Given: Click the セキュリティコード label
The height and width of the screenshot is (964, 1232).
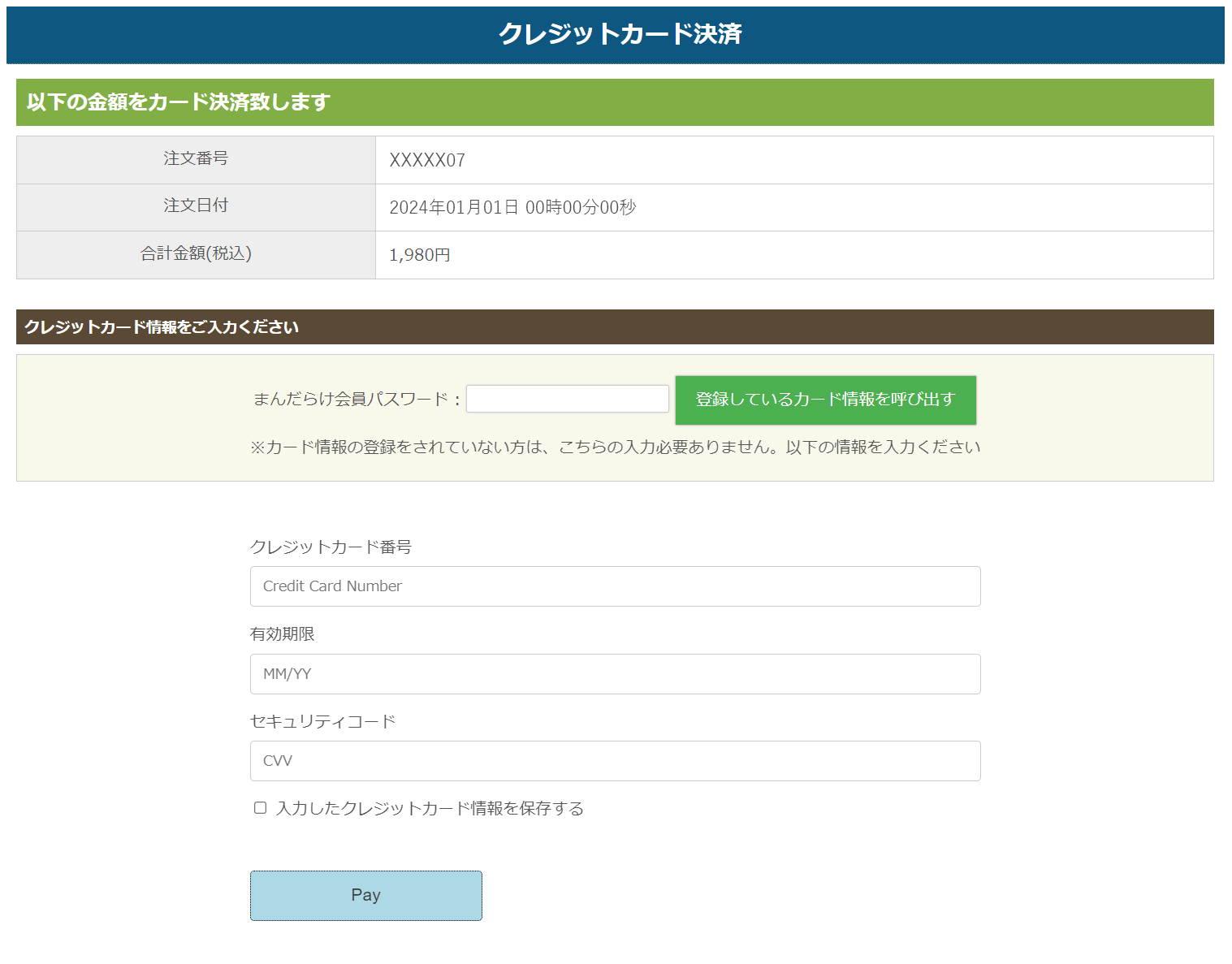Looking at the screenshot, I should 322,721.
